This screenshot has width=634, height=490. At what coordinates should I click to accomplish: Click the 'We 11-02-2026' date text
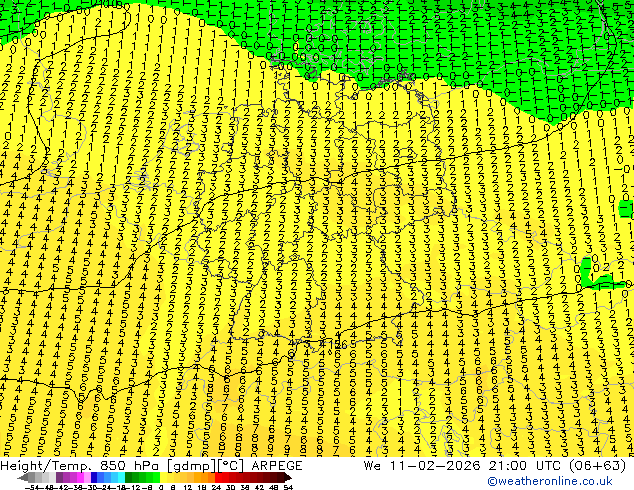point(423,466)
